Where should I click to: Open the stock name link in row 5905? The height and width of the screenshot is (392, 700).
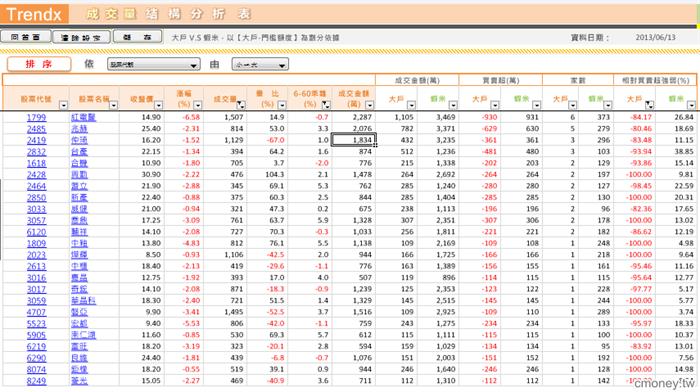83,335
